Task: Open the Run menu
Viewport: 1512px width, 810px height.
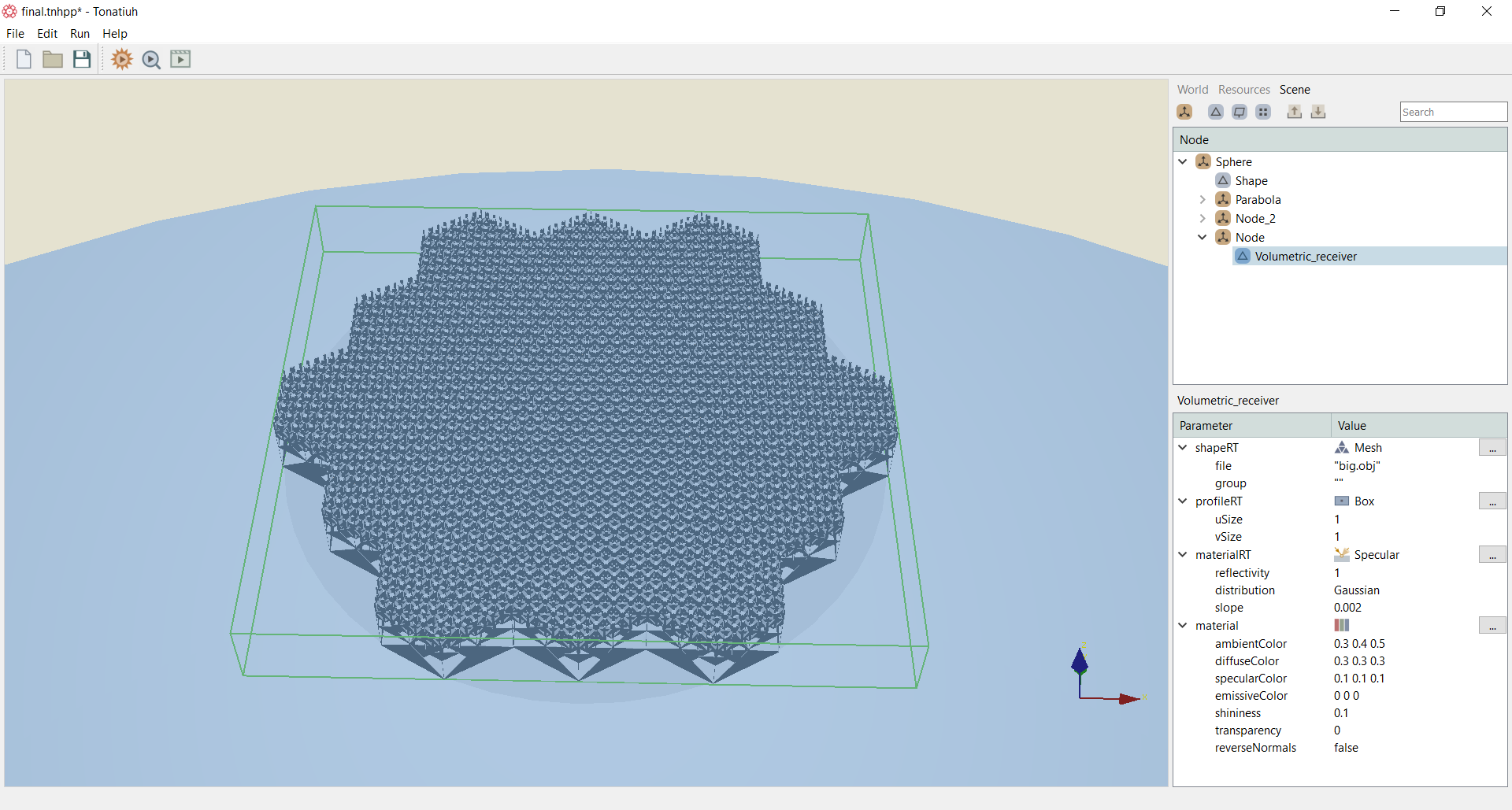Action: pos(80,34)
